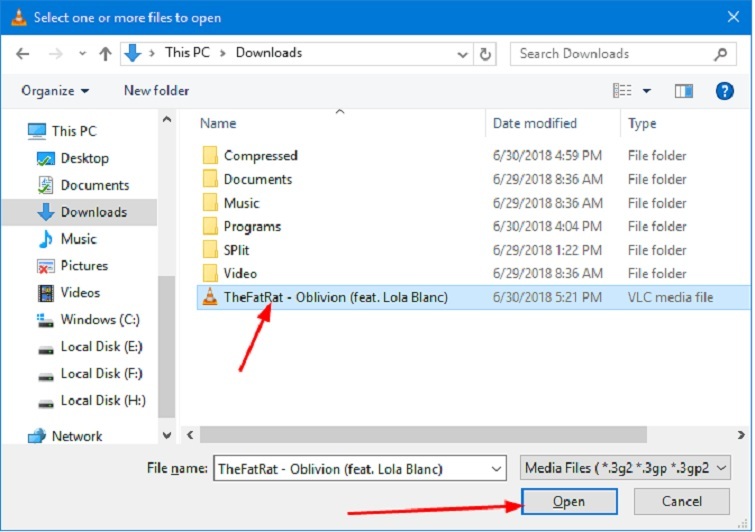The height and width of the screenshot is (532, 755).
Task: Select Local Disk (E:) in sidebar
Action: 101,347
